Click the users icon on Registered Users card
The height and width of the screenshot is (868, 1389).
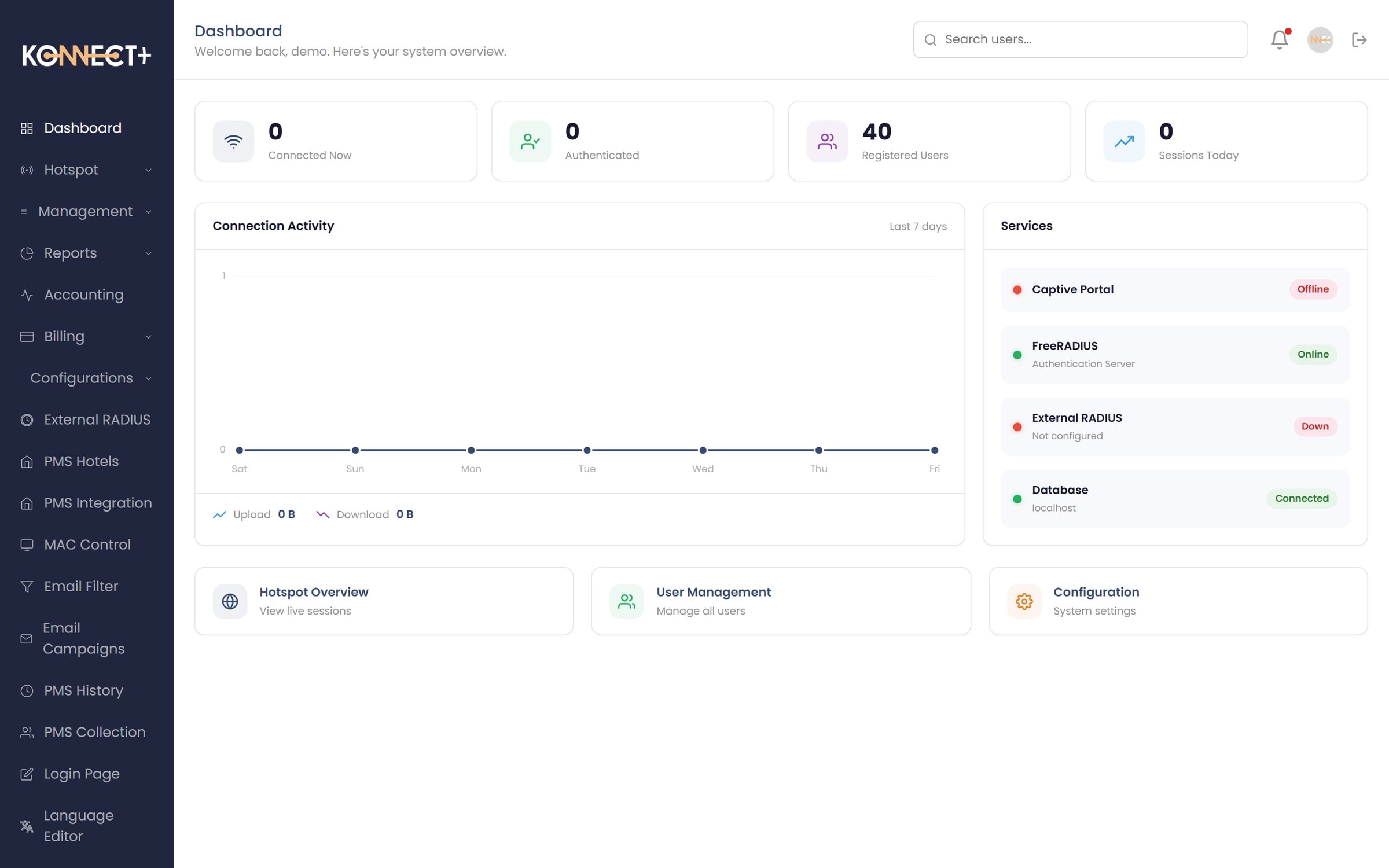pos(827,141)
